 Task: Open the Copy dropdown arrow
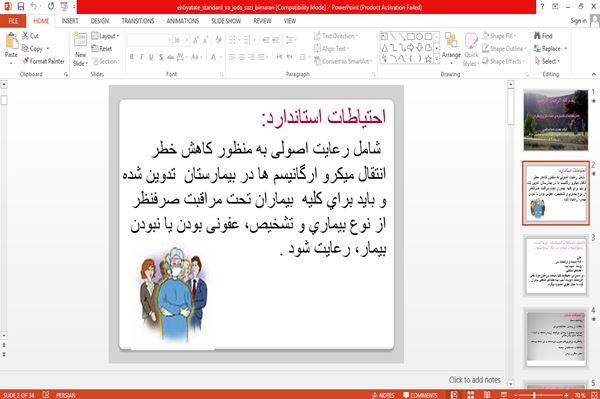pos(48,49)
